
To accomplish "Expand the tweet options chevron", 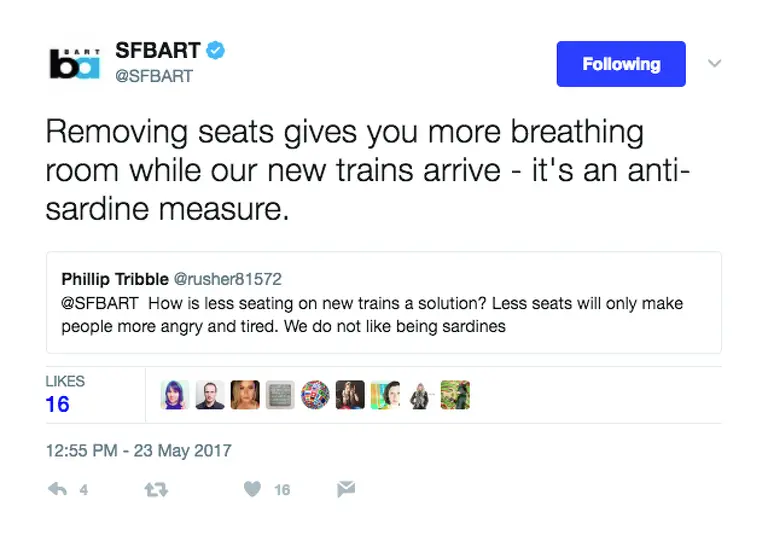I will [x=714, y=63].
